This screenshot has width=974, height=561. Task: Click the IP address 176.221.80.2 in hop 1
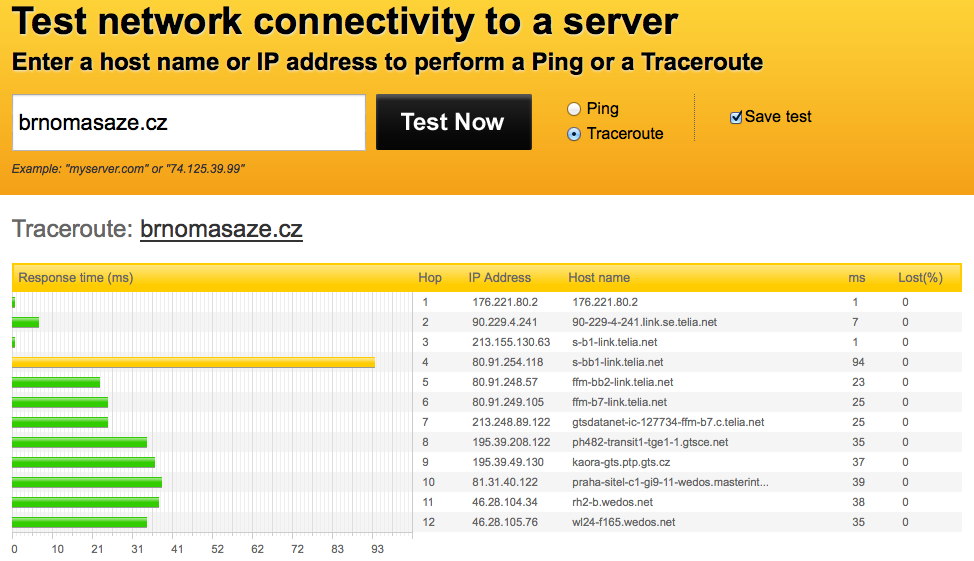(x=505, y=302)
